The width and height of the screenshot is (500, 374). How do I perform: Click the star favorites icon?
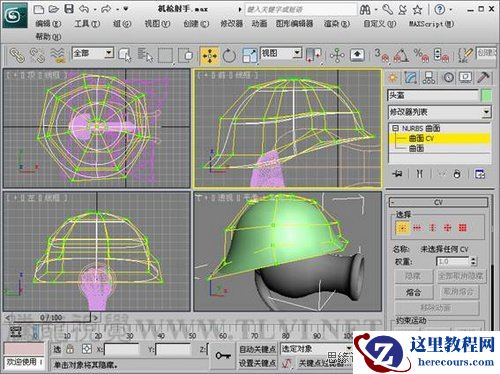[418, 9]
